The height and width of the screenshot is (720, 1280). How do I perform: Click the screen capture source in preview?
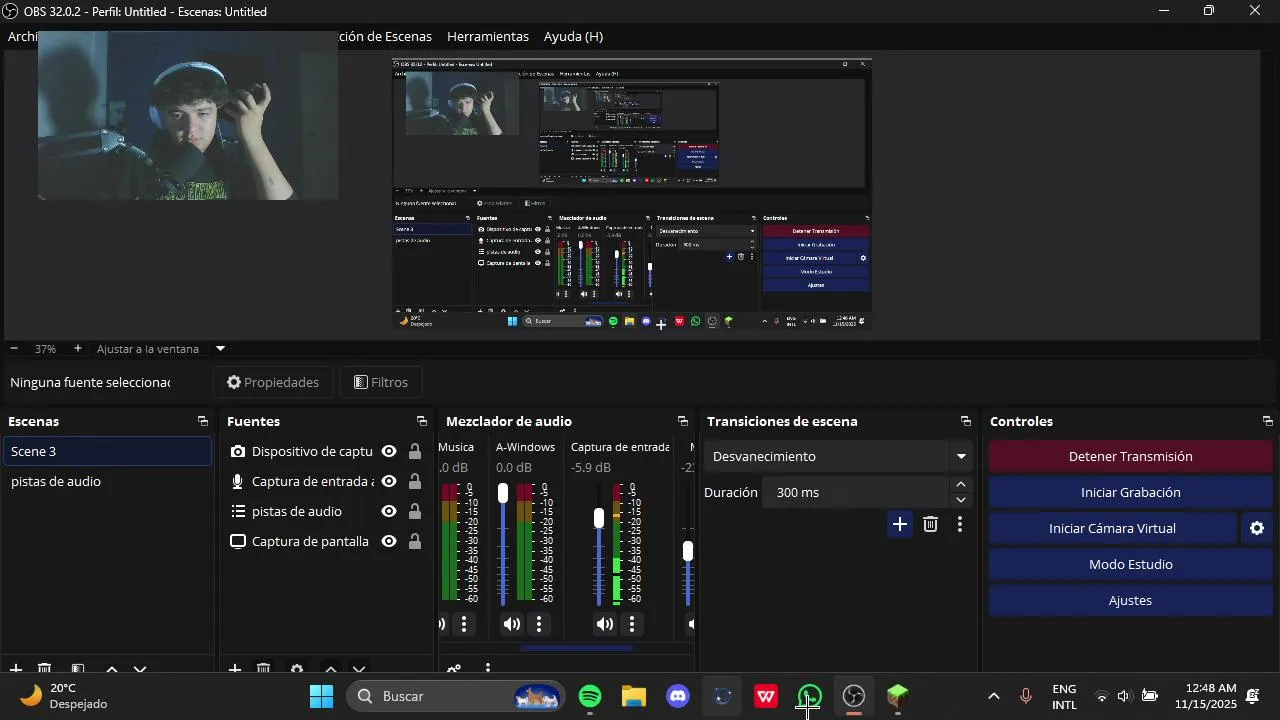631,194
